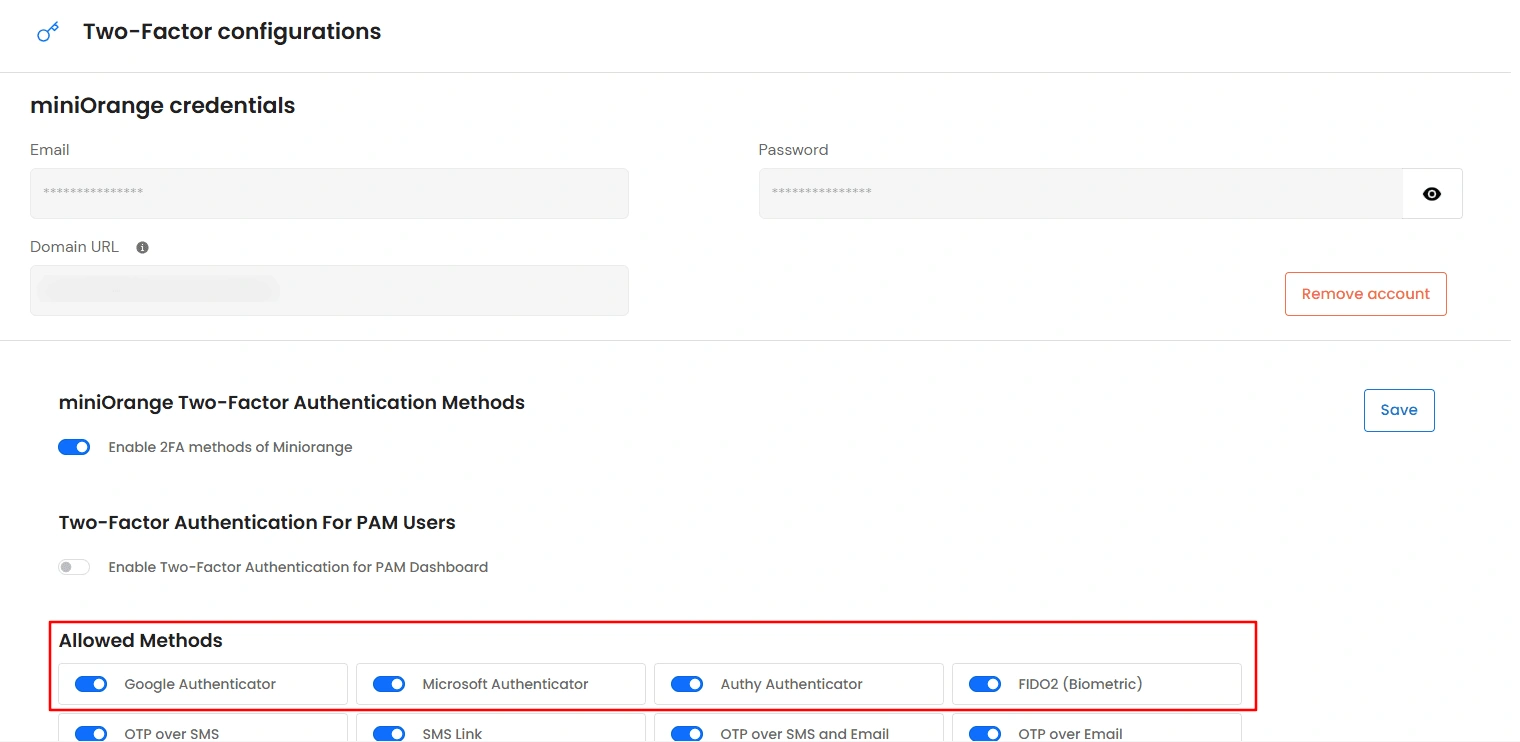Switch off Authy Authenticator

[x=687, y=684]
